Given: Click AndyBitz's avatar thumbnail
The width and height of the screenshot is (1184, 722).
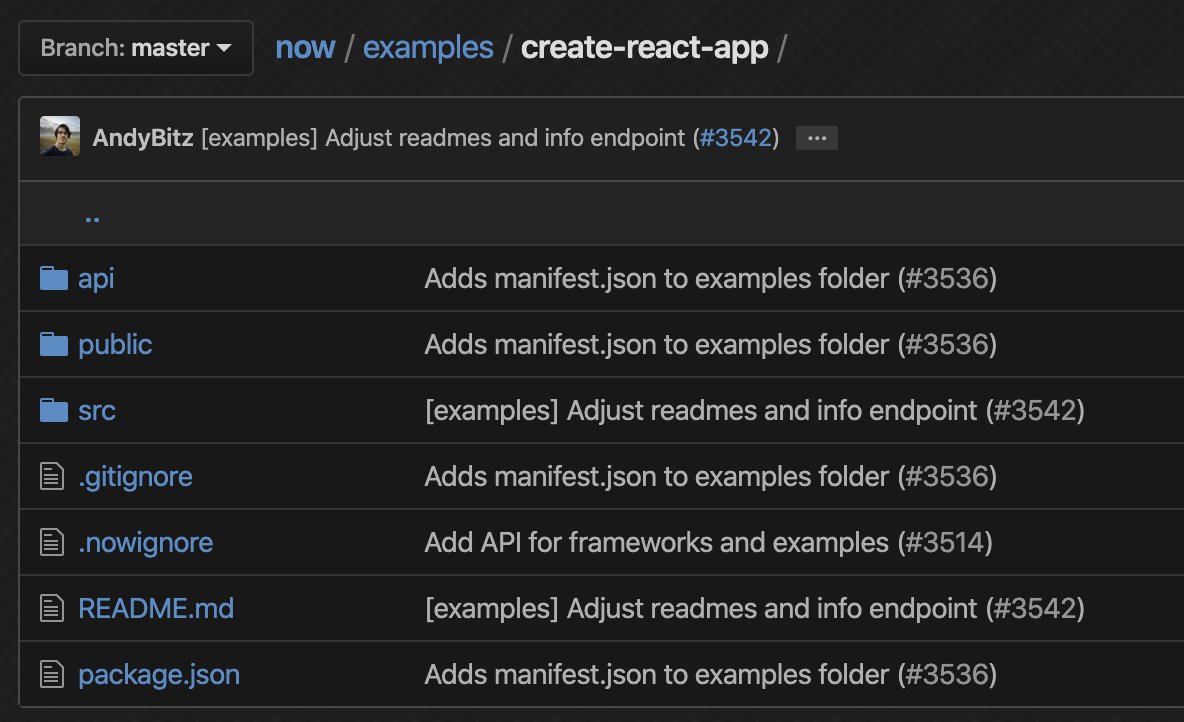Looking at the screenshot, I should click(60, 136).
